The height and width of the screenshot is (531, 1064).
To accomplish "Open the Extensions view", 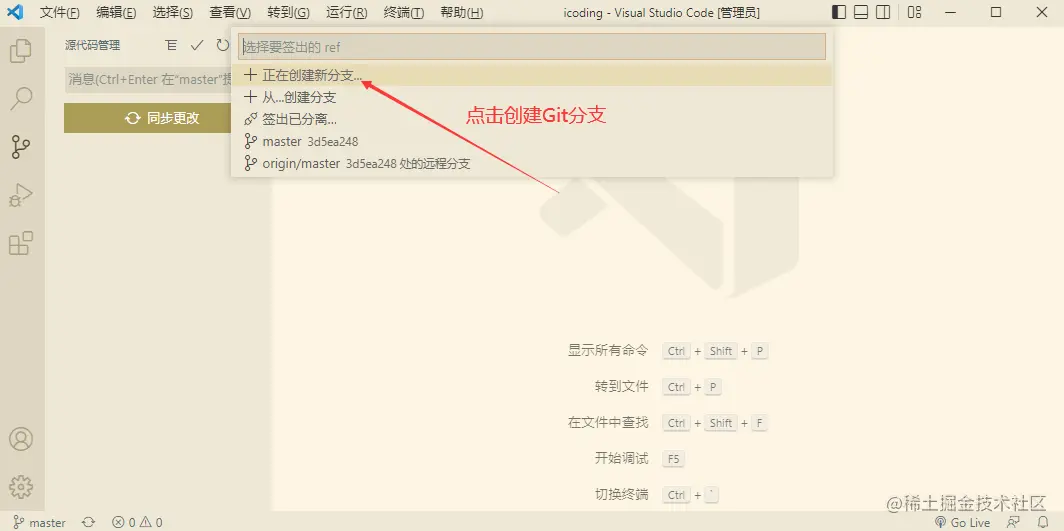I will (x=21, y=243).
